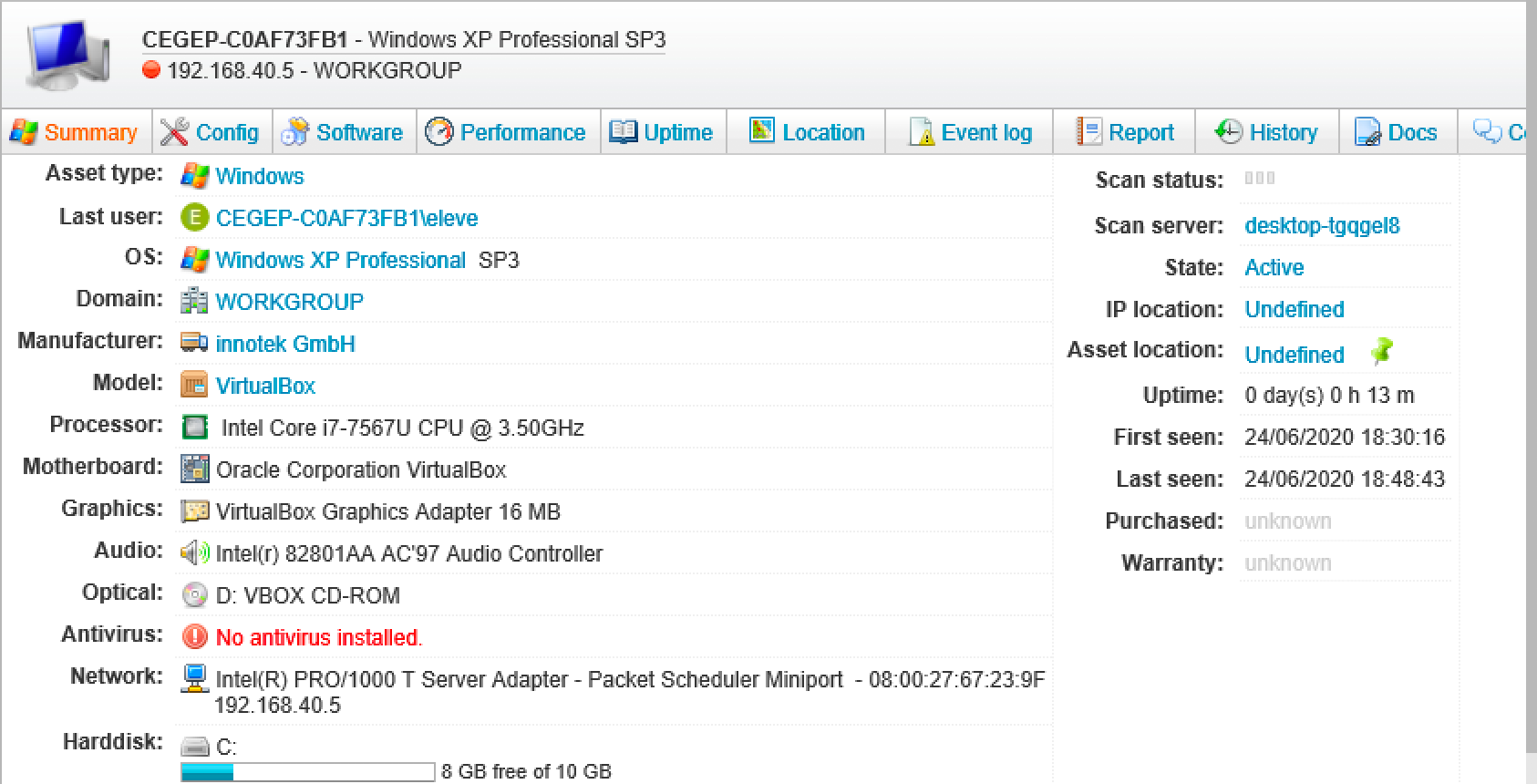
Task: Click the warning document icon on Event log
Action: 922,132
